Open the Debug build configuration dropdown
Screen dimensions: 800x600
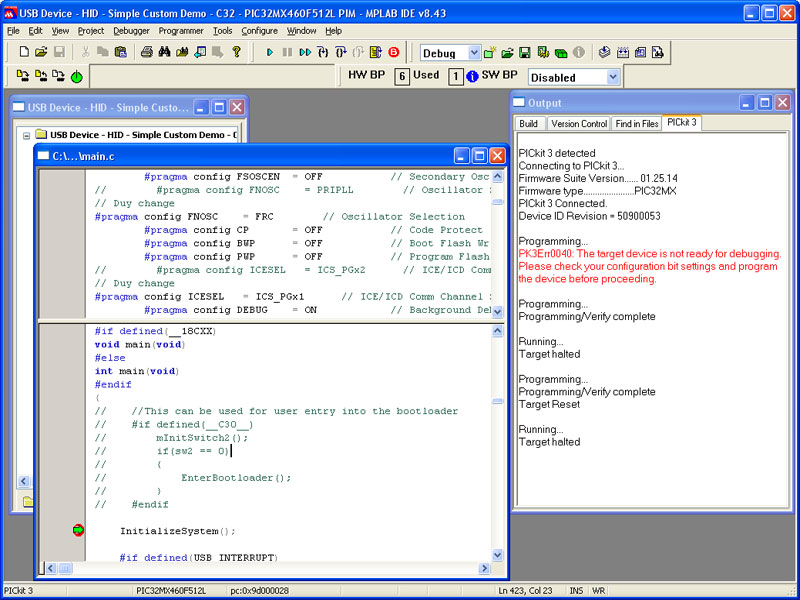pyautogui.click(x=474, y=53)
